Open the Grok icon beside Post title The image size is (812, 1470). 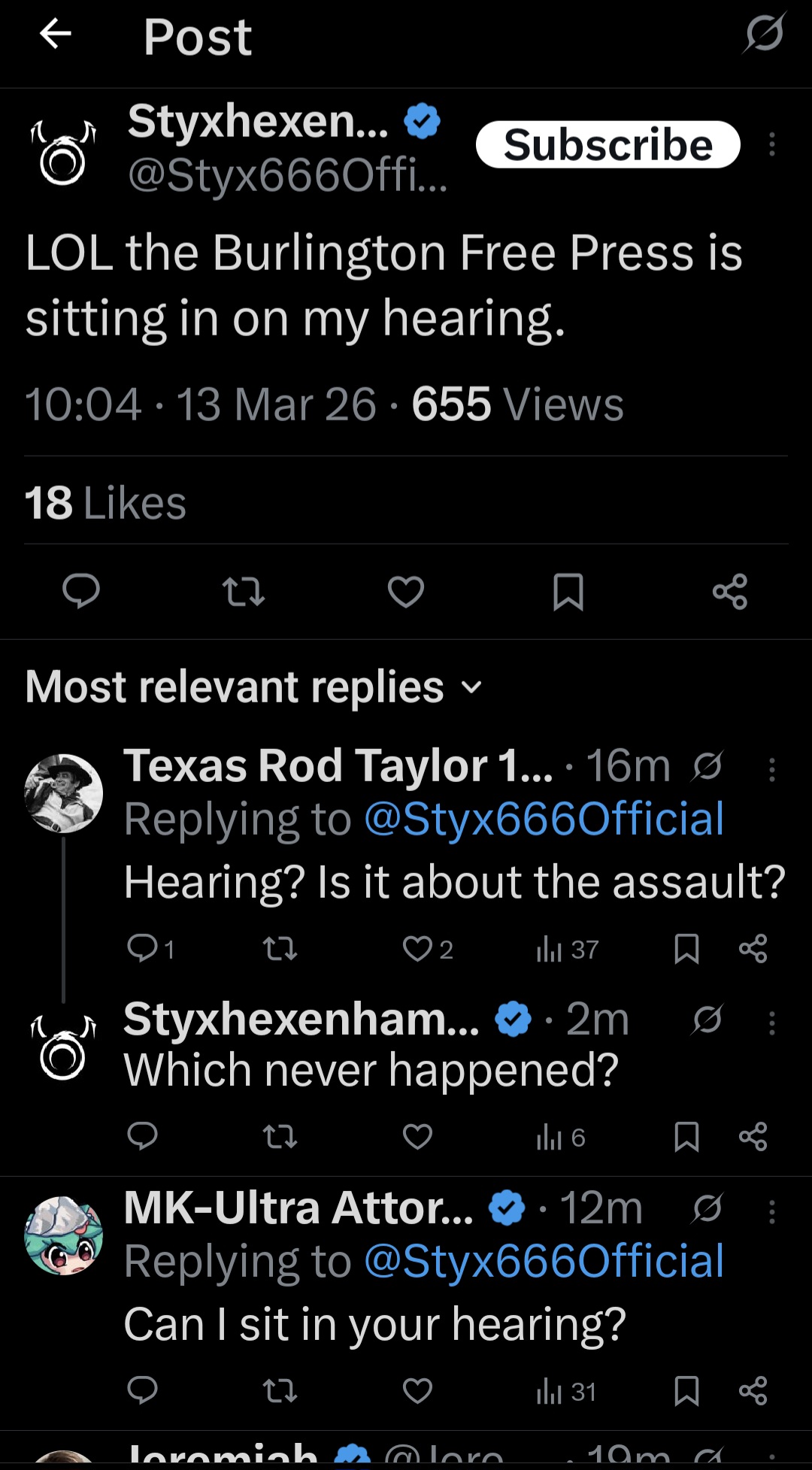(765, 33)
